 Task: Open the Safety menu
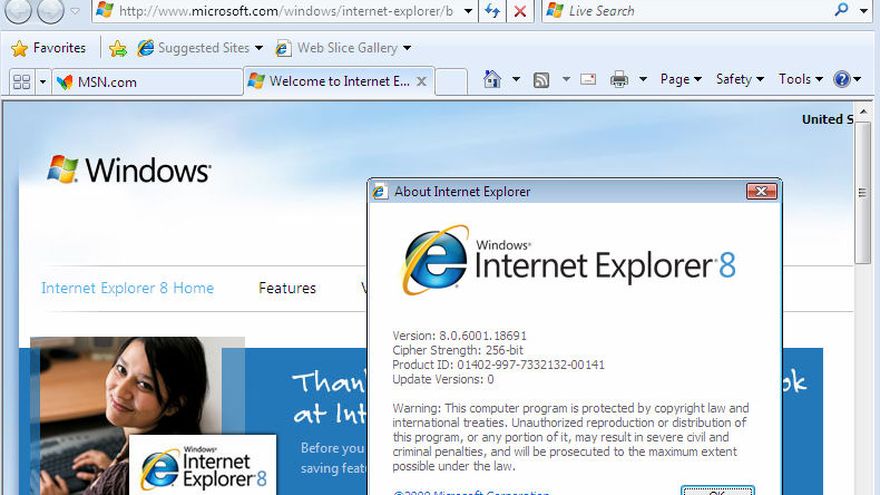point(739,79)
